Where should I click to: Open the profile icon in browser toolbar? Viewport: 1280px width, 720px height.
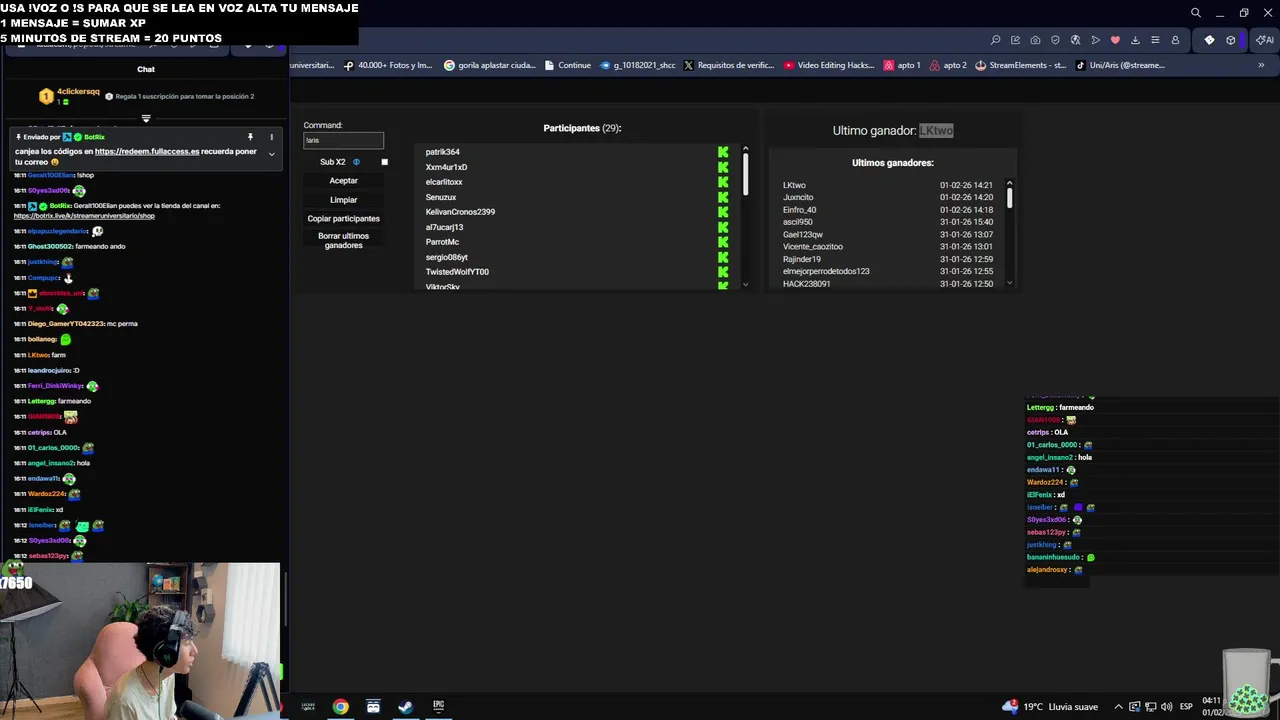1175,40
